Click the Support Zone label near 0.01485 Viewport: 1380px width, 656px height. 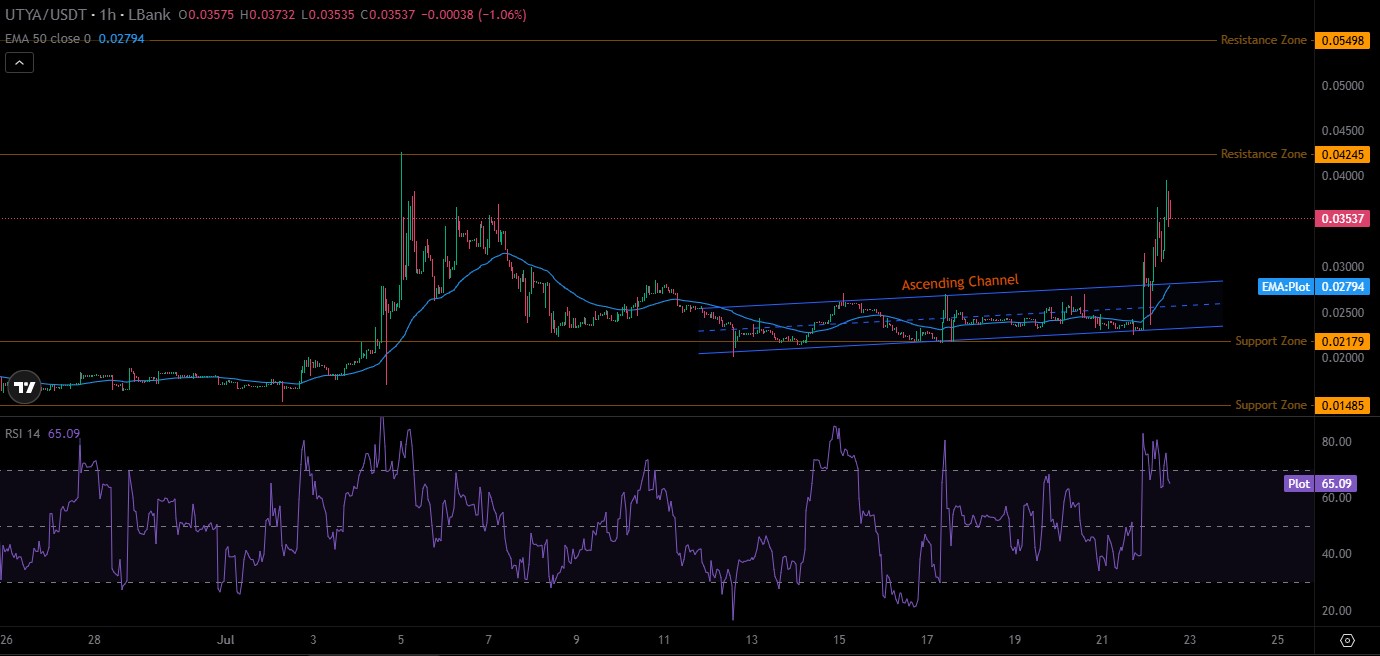[1271, 405]
